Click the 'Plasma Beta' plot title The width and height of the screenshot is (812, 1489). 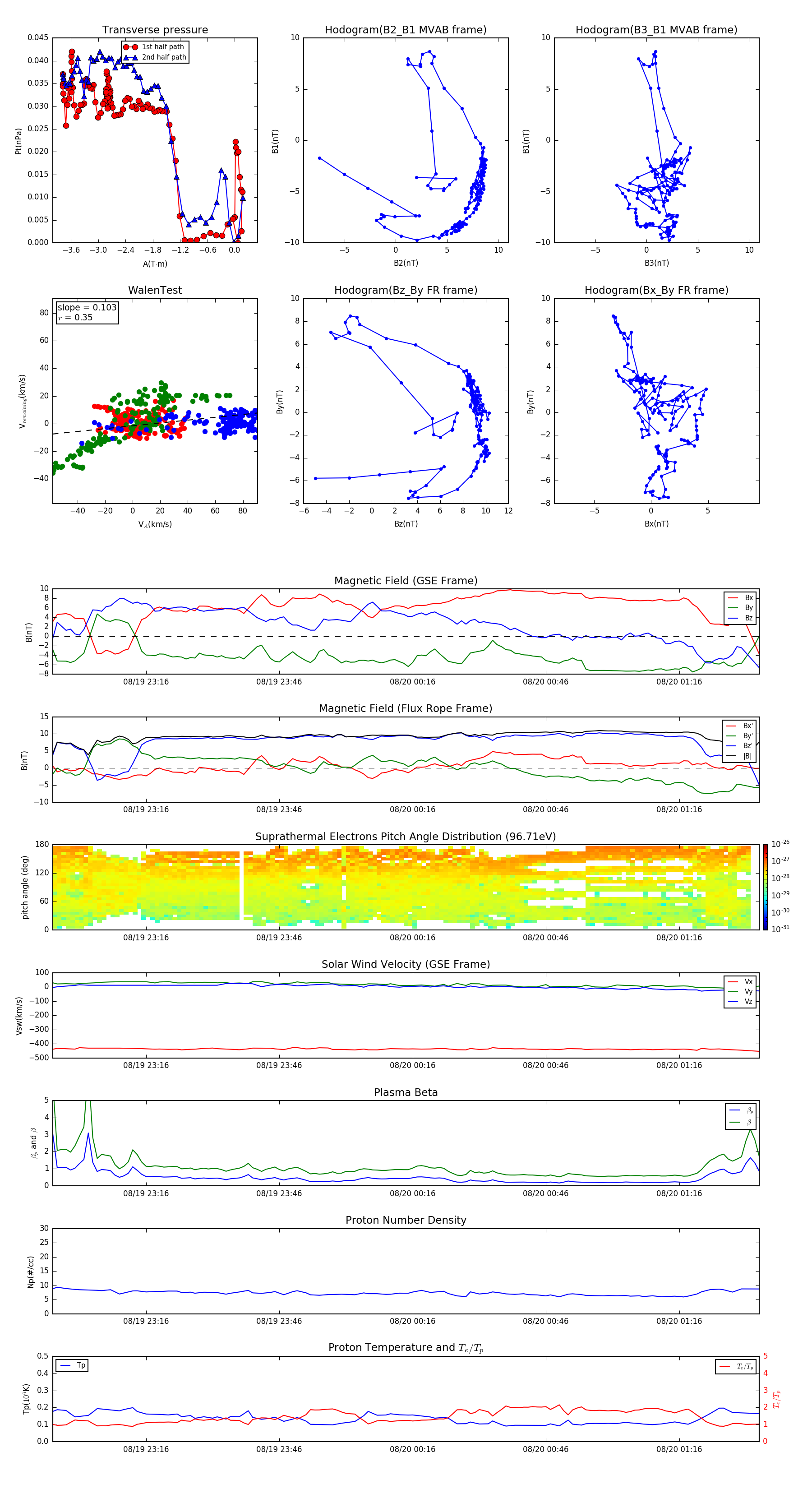pyautogui.click(x=406, y=1093)
